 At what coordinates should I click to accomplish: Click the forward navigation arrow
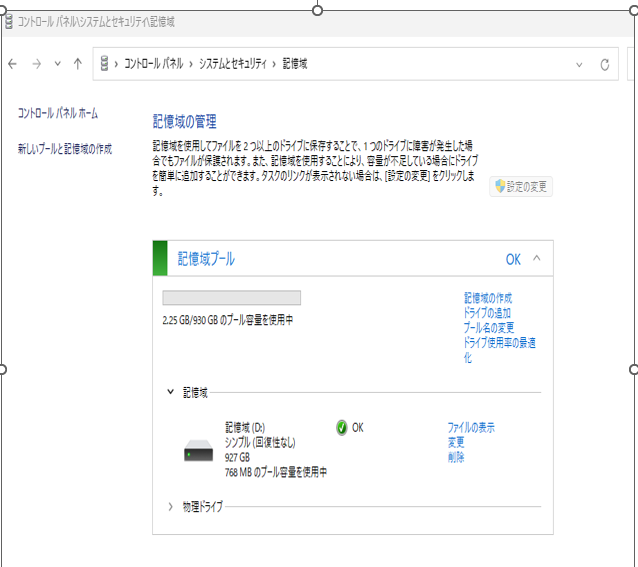pyautogui.click(x=36, y=64)
